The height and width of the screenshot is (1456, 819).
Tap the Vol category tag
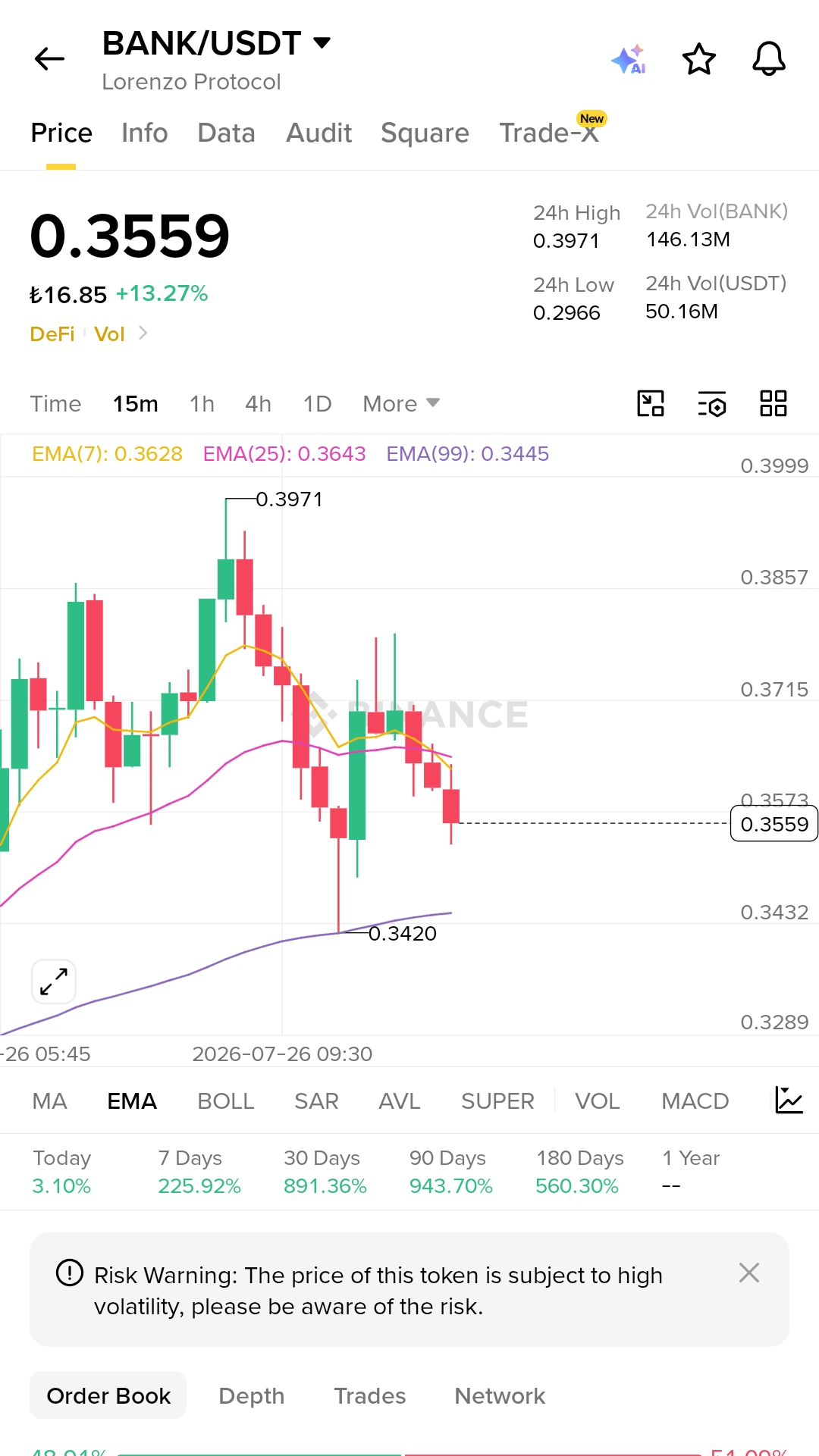click(x=109, y=333)
